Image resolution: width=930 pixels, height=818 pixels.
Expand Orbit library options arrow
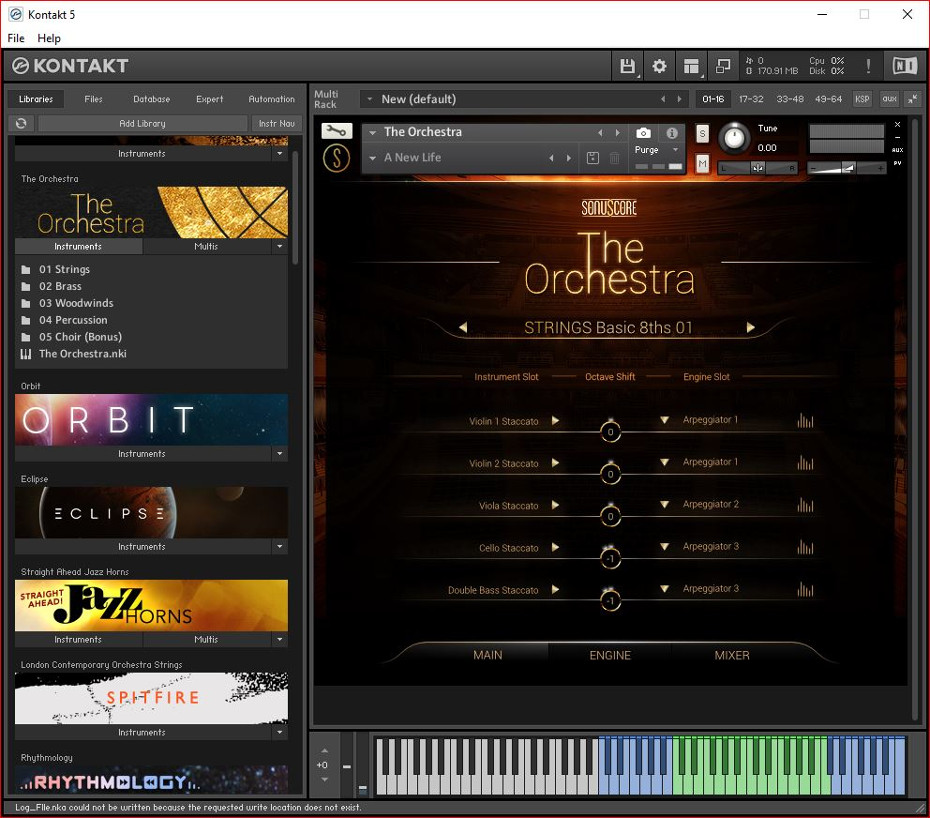tap(279, 453)
